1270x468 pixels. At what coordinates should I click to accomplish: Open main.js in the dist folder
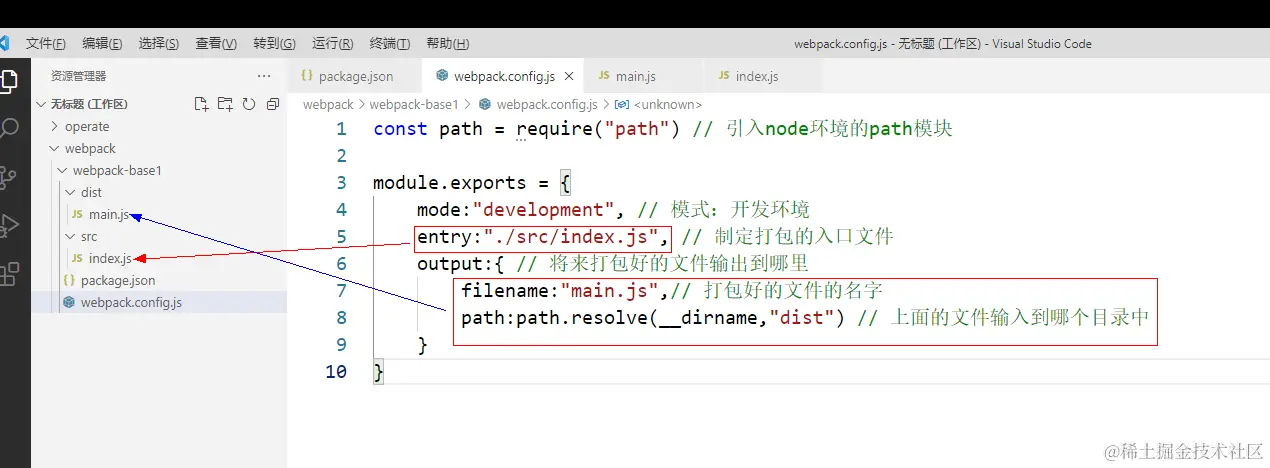pyautogui.click(x=109, y=214)
